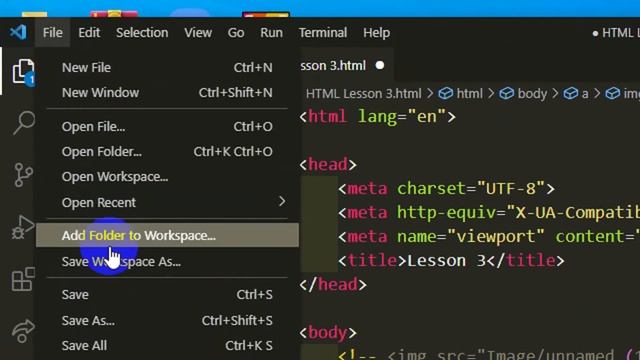
Task: Click the body breadcrumb label
Action: tap(532, 93)
